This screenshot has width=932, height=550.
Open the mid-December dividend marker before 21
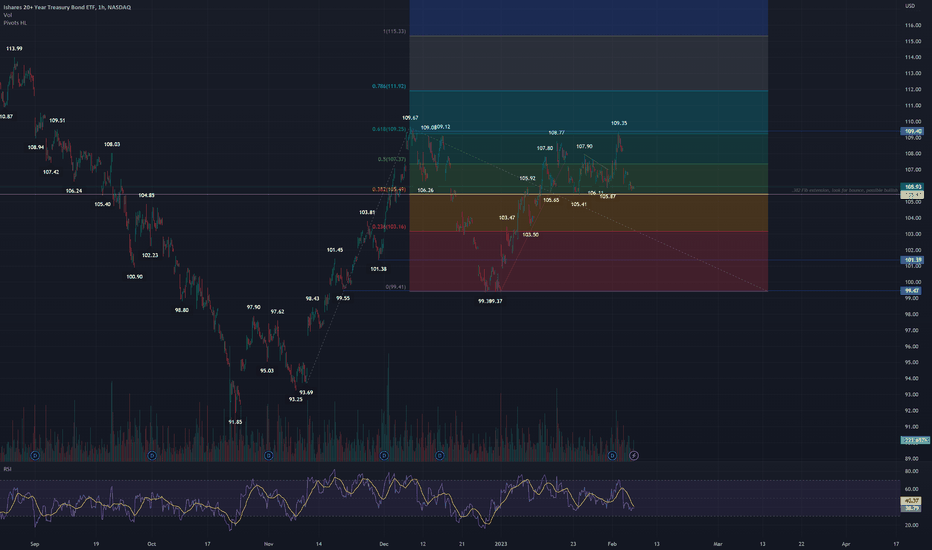pyautogui.click(x=439, y=455)
